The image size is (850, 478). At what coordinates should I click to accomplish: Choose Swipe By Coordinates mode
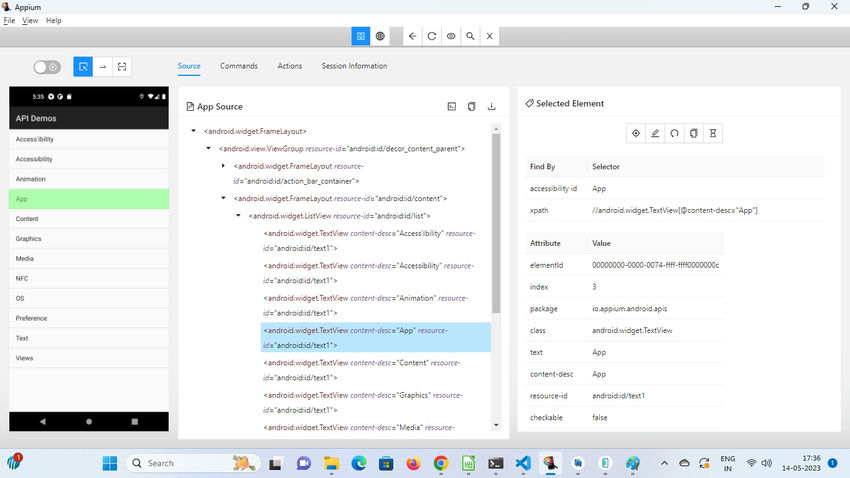pos(102,67)
